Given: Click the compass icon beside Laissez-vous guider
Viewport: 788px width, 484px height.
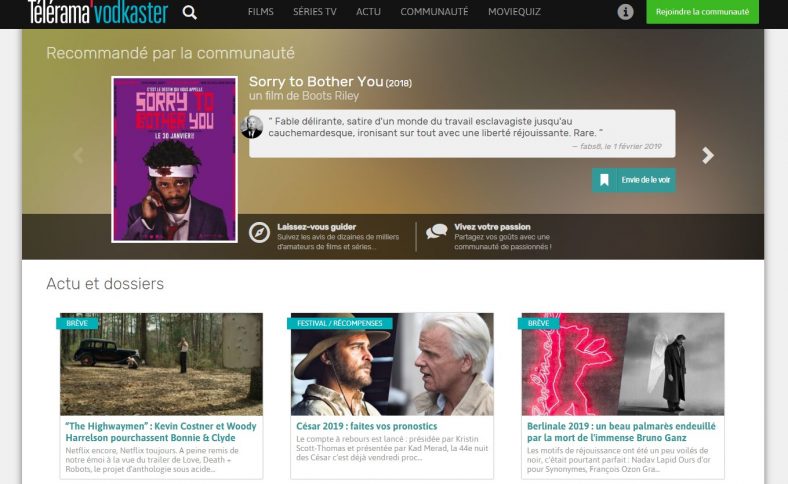Looking at the screenshot, I should click(x=259, y=232).
